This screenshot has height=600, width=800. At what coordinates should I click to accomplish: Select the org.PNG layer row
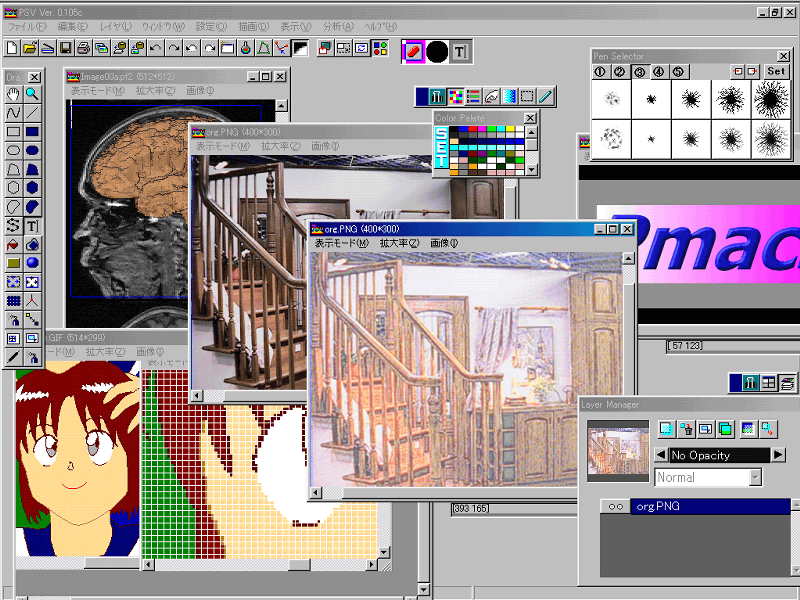[x=710, y=507]
